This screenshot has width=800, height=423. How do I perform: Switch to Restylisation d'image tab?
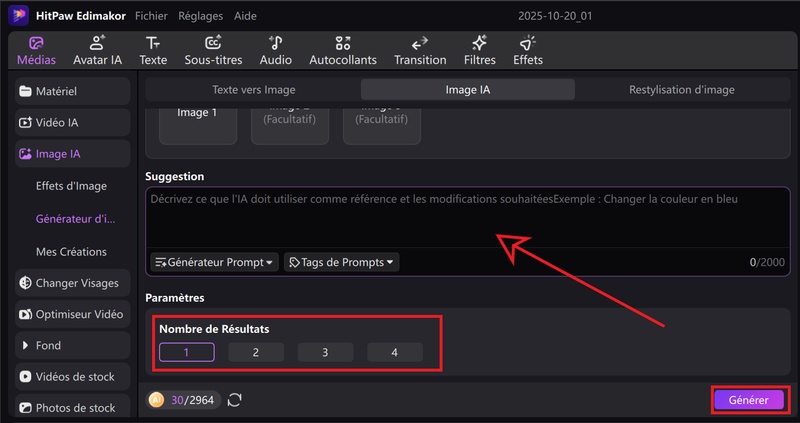[682, 90]
